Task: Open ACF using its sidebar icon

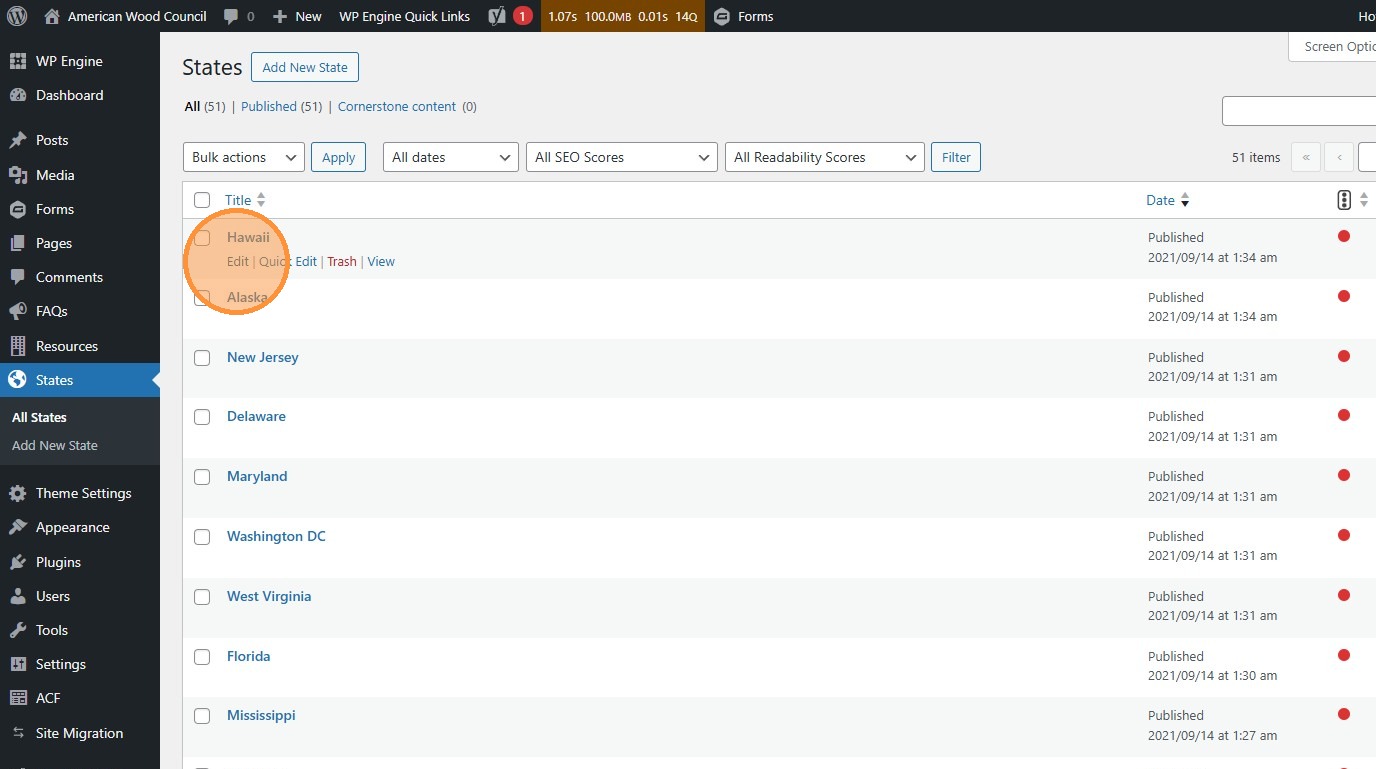Action: [x=18, y=698]
